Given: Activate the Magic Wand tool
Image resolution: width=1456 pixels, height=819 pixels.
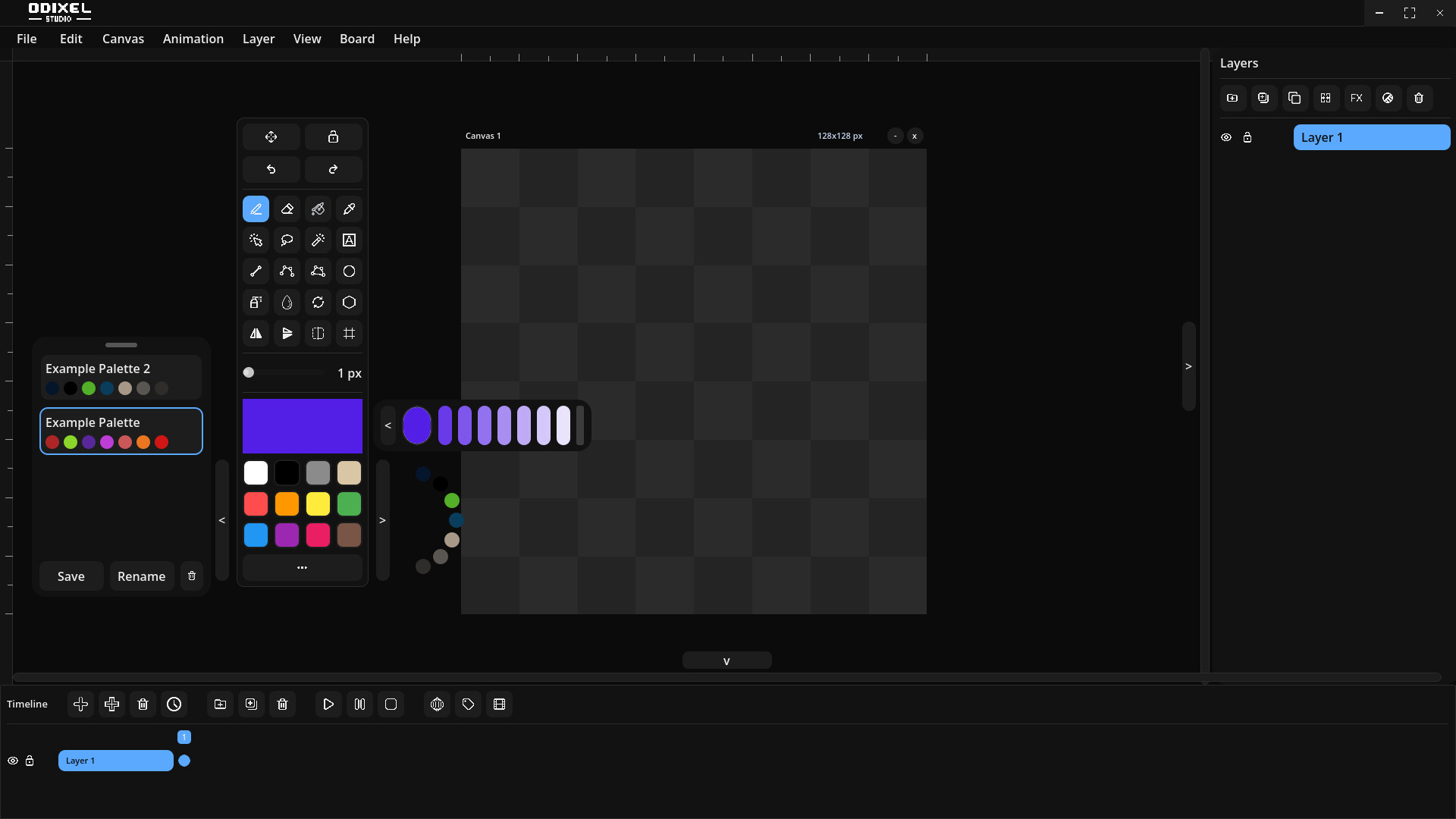Looking at the screenshot, I should click(x=318, y=240).
